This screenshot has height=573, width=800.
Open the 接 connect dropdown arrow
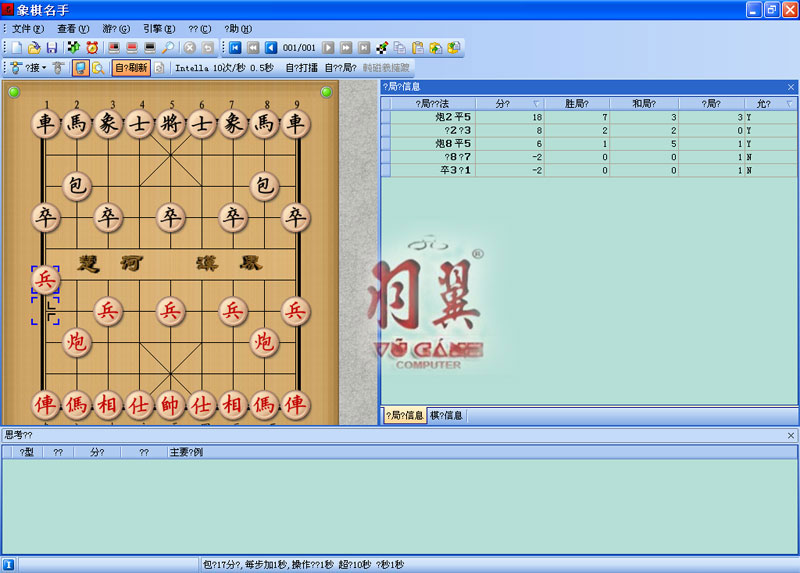44,68
